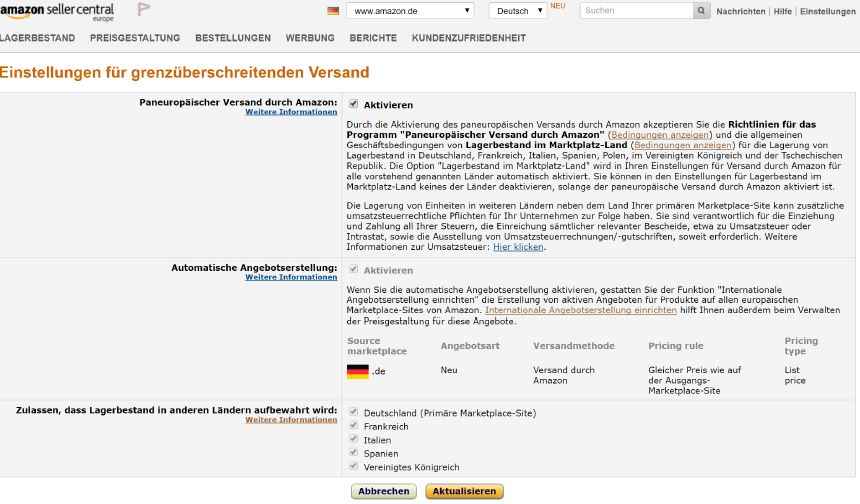
Task: Focus the Suchen search field
Action: tap(636, 10)
